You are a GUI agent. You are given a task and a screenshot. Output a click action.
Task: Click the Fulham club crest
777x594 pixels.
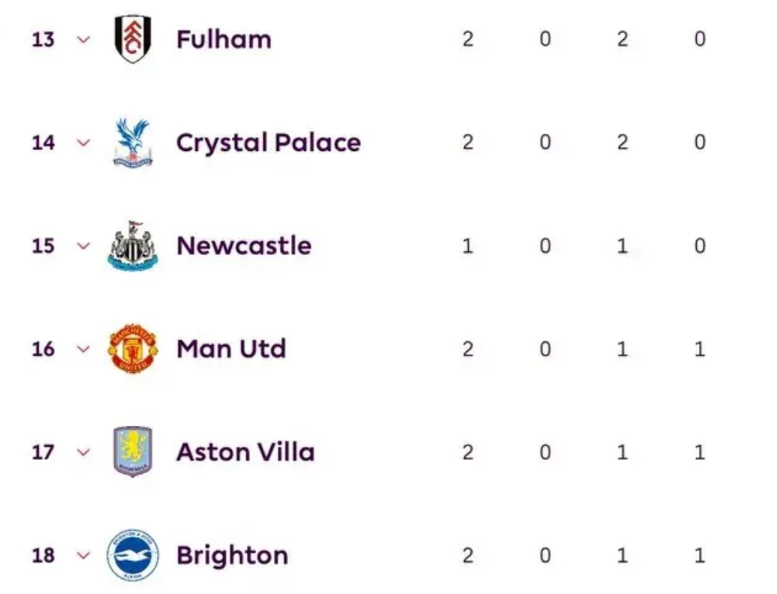[133, 39]
